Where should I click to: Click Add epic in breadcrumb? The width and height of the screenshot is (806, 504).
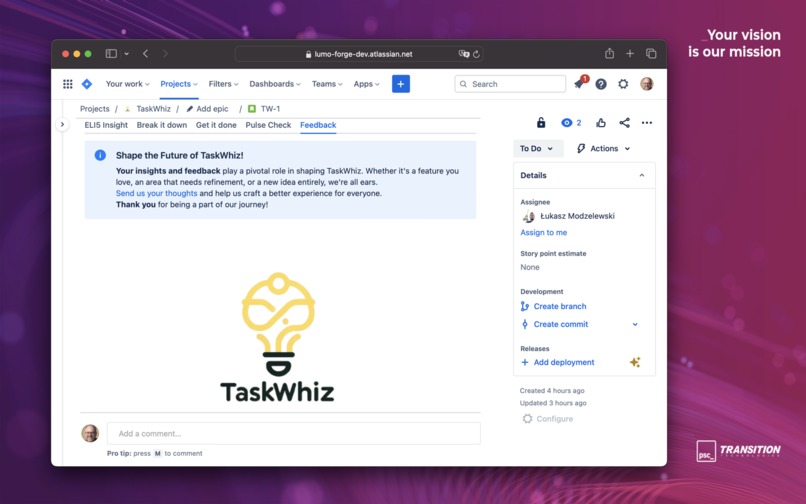point(212,109)
